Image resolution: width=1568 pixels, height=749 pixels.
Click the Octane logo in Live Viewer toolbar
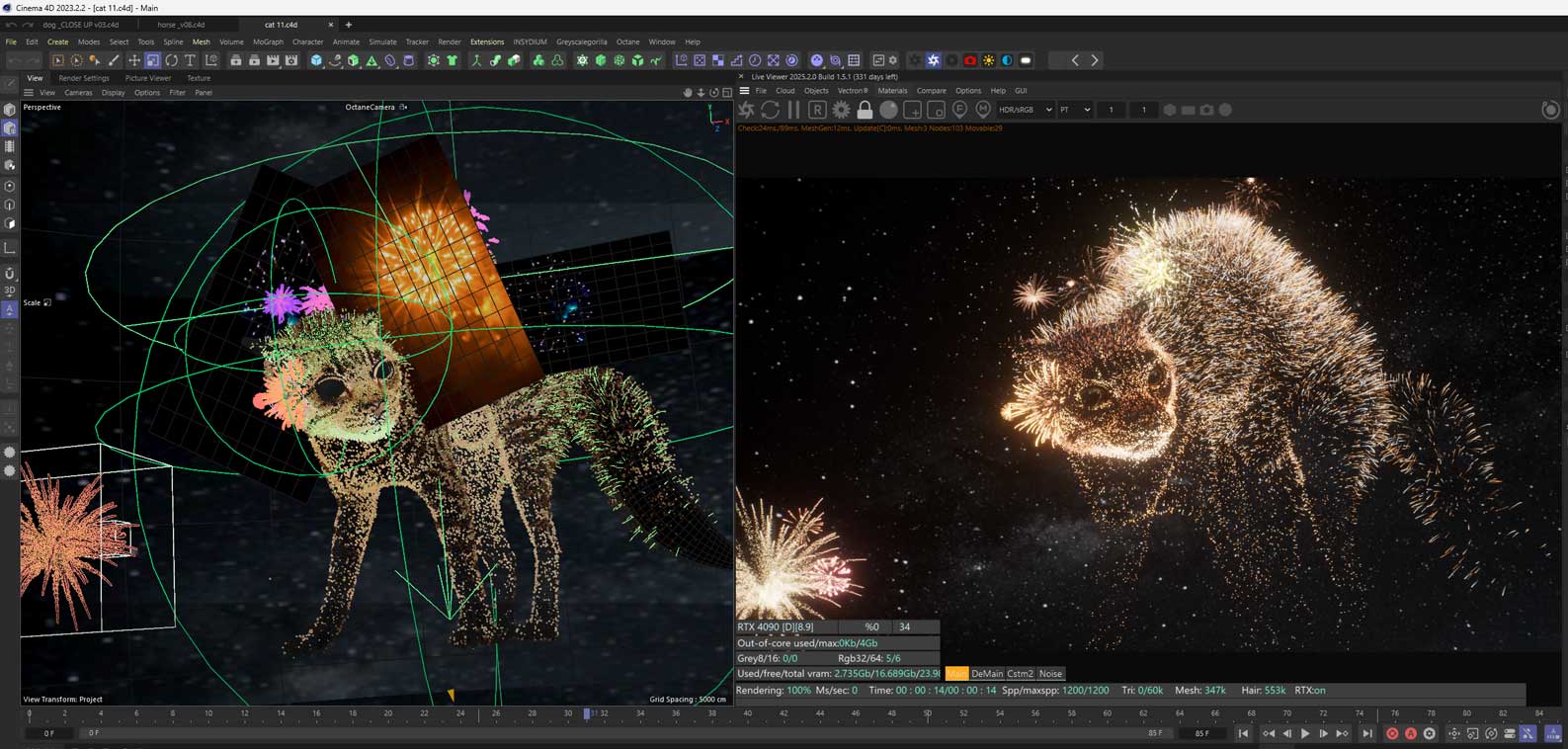(x=747, y=110)
